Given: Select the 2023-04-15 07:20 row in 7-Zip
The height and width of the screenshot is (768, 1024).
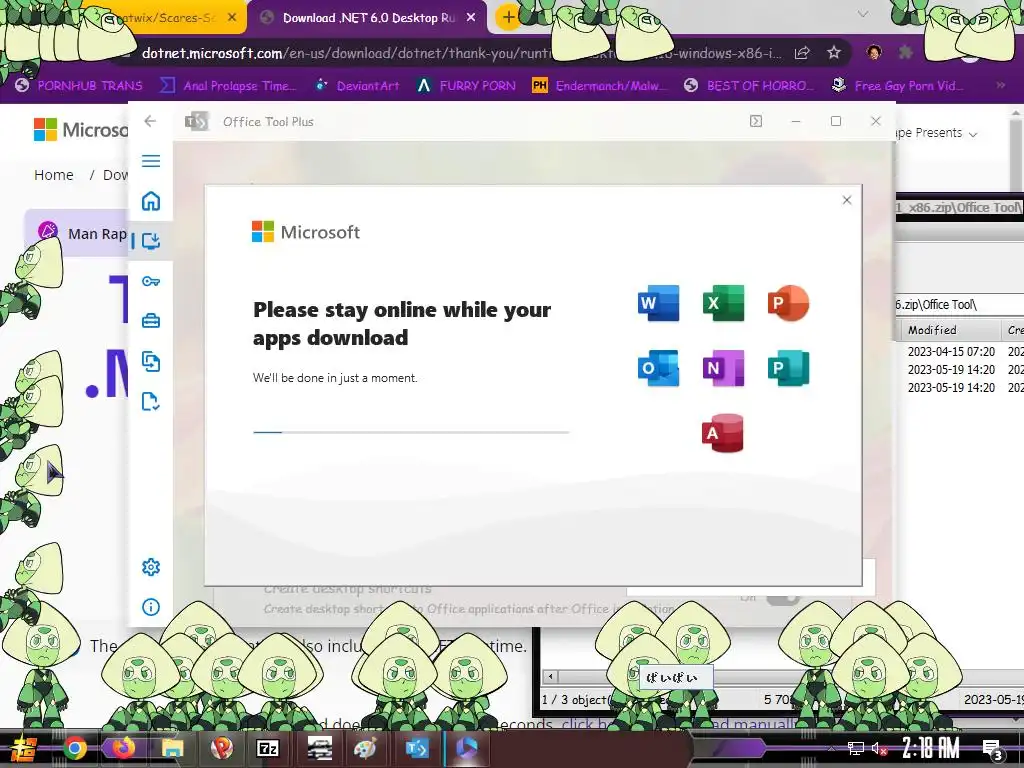Looking at the screenshot, I should pos(959,351).
